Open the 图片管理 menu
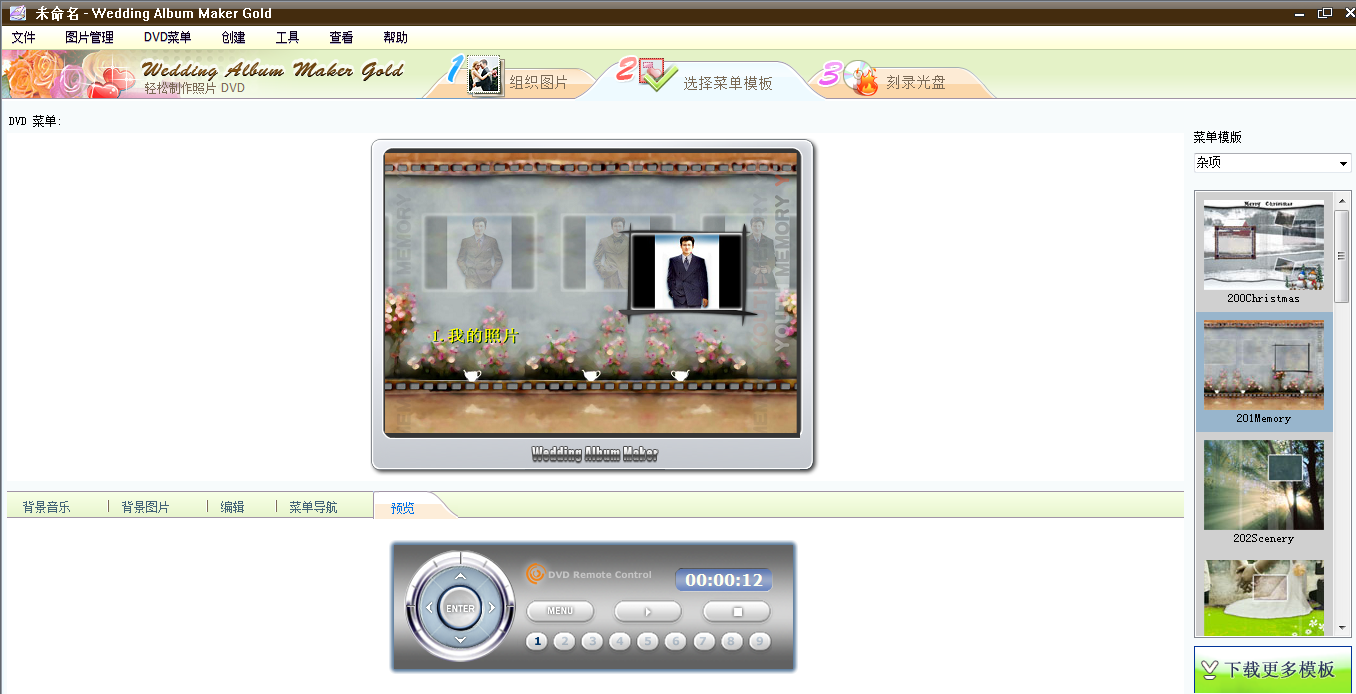The width and height of the screenshot is (1356, 694). coord(89,38)
